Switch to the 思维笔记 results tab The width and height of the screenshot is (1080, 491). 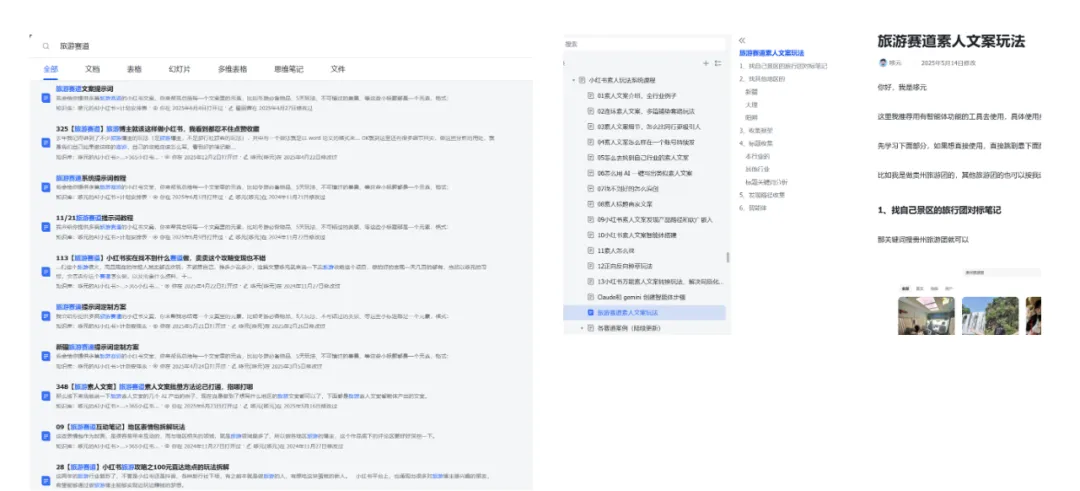tap(289, 69)
